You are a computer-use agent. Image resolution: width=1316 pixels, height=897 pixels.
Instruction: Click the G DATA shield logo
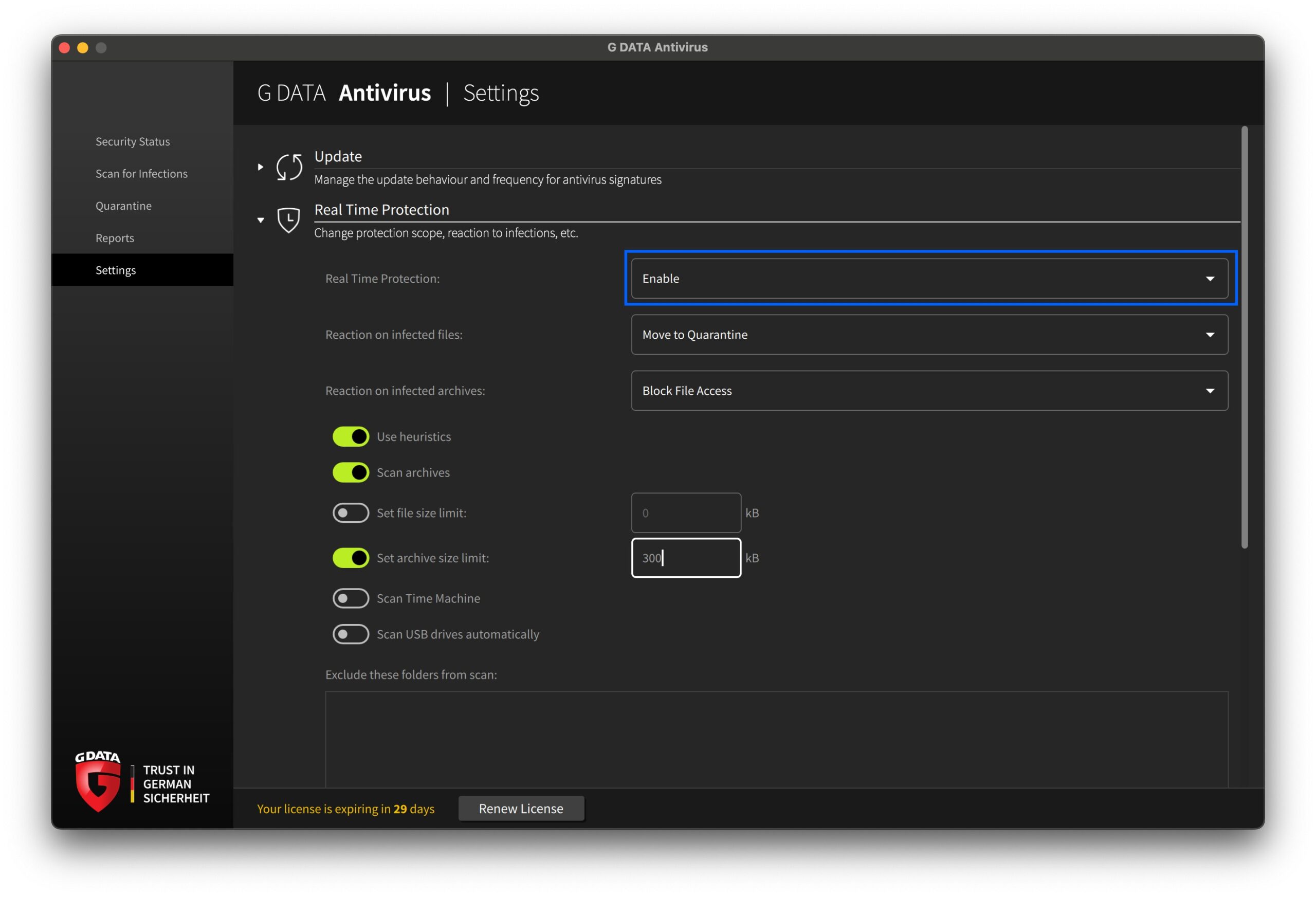pos(98,781)
